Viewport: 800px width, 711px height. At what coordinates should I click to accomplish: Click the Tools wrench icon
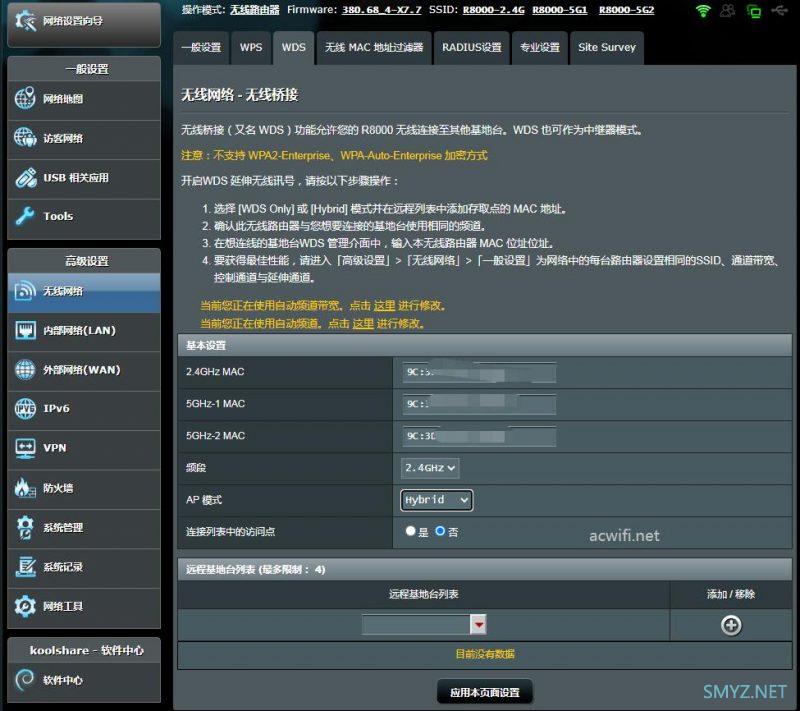pyautogui.click(x=25, y=216)
